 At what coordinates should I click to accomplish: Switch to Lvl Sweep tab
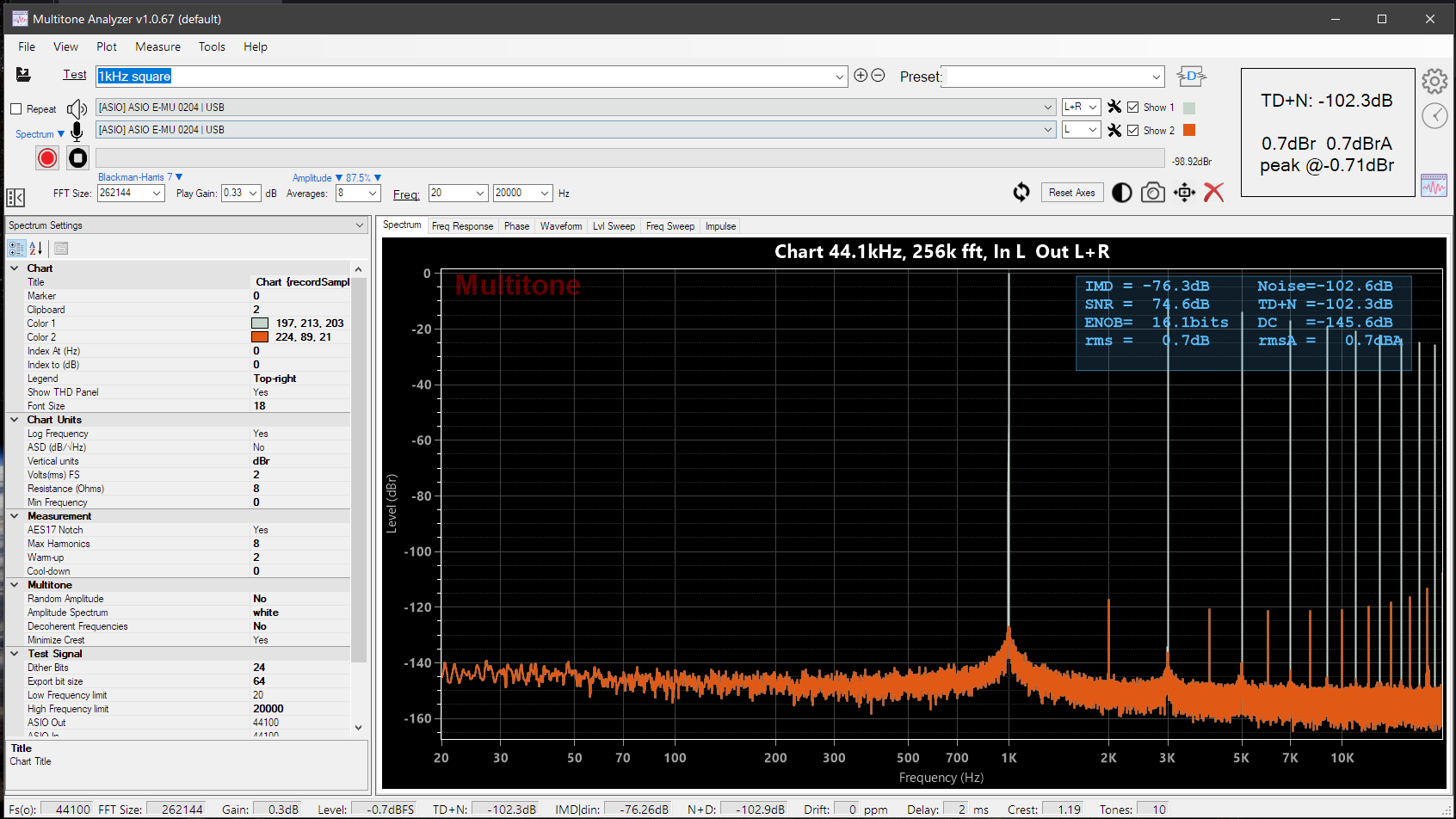[614, 226]
